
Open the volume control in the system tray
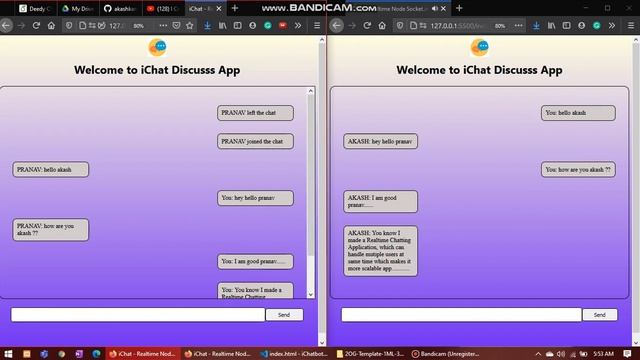pos(561,354)
